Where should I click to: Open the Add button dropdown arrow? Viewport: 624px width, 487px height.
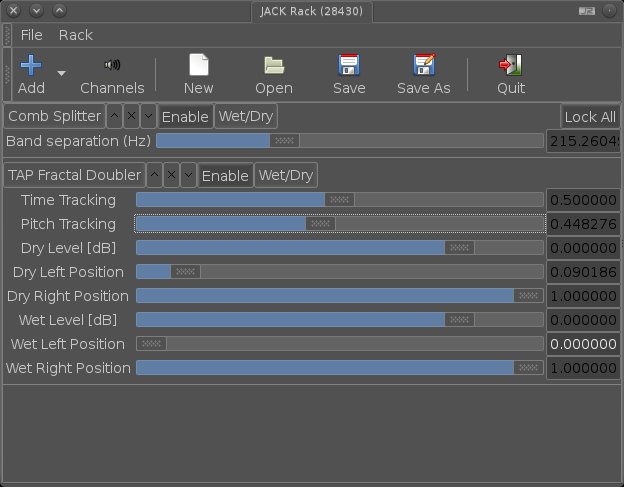point(61,74)
